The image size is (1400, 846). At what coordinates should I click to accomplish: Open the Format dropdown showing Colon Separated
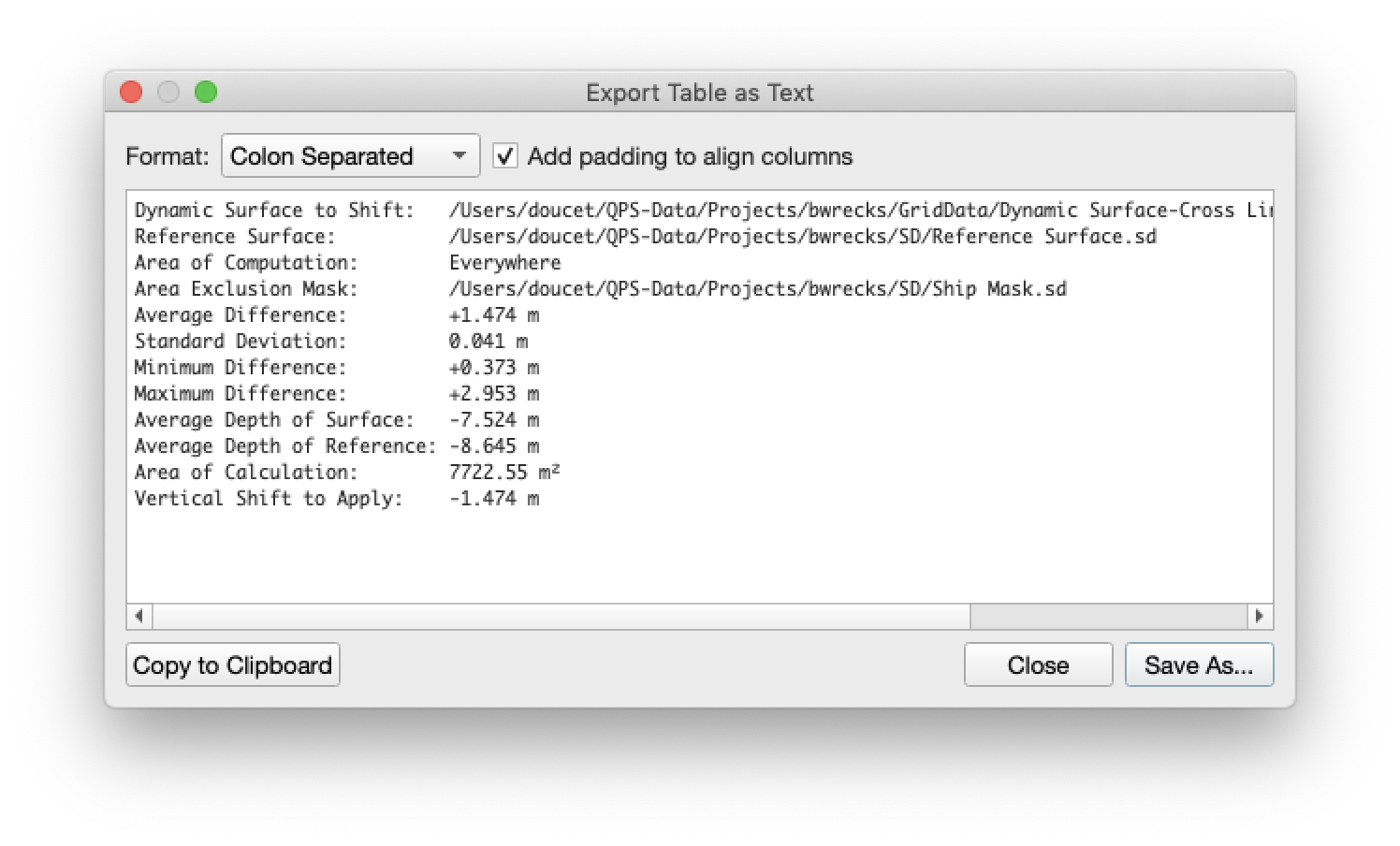click(350, 156)
